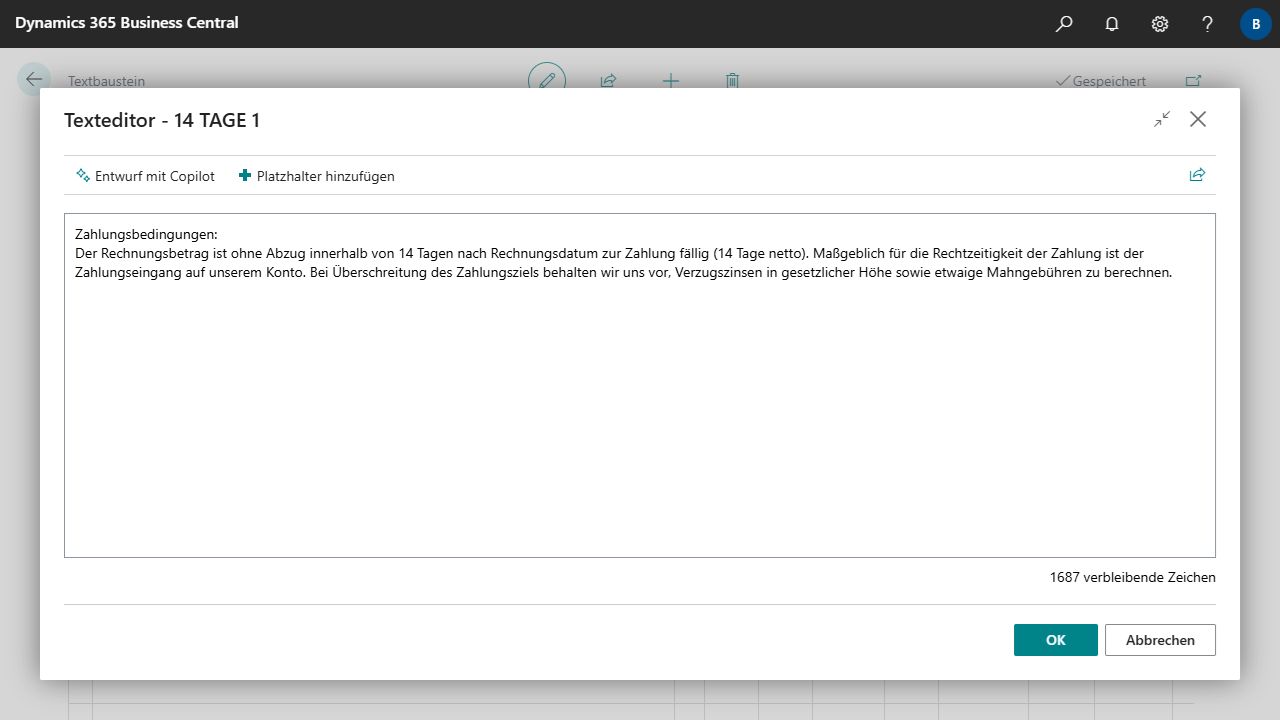Image resolution: width=1280 pixels, height=720 pixels.
Task: Open the settings gear icon
Action: pos(1160,23)
